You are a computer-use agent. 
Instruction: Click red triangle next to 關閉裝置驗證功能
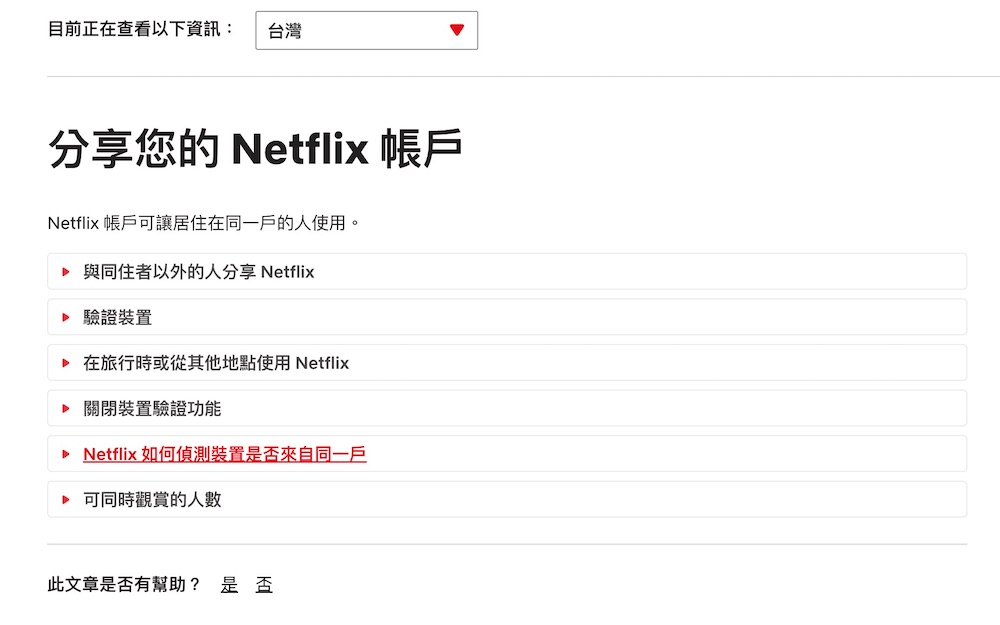[x=66, y=409]
